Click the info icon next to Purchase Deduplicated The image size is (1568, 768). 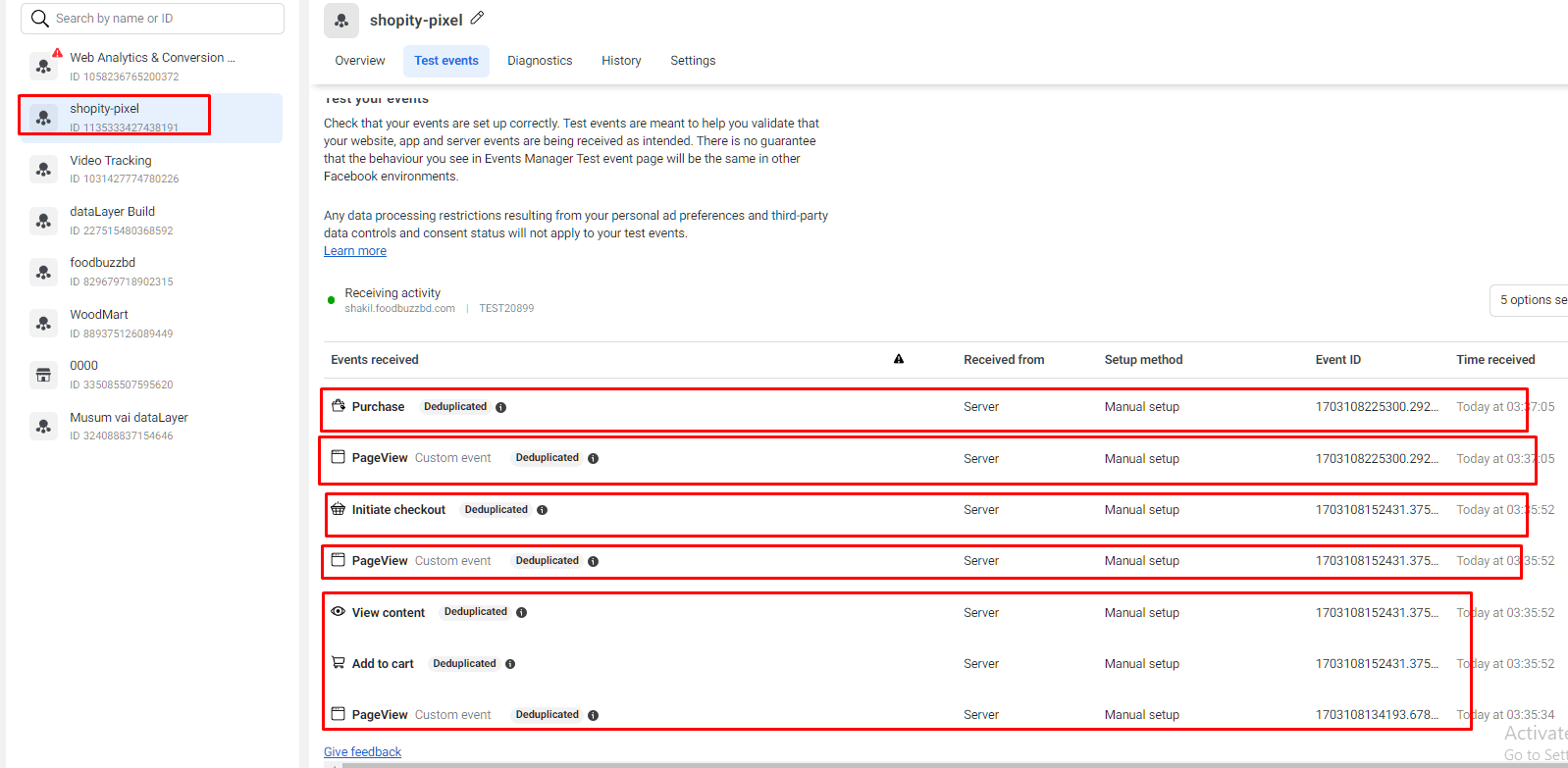[x=500, y=407]
